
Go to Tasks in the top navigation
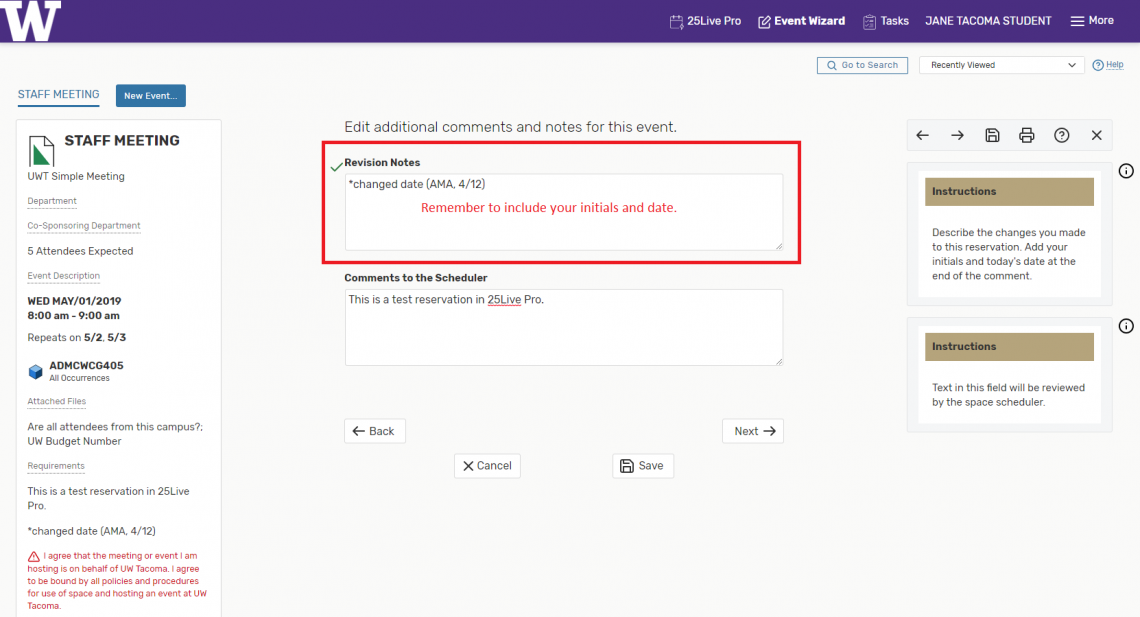pos(885,21)
